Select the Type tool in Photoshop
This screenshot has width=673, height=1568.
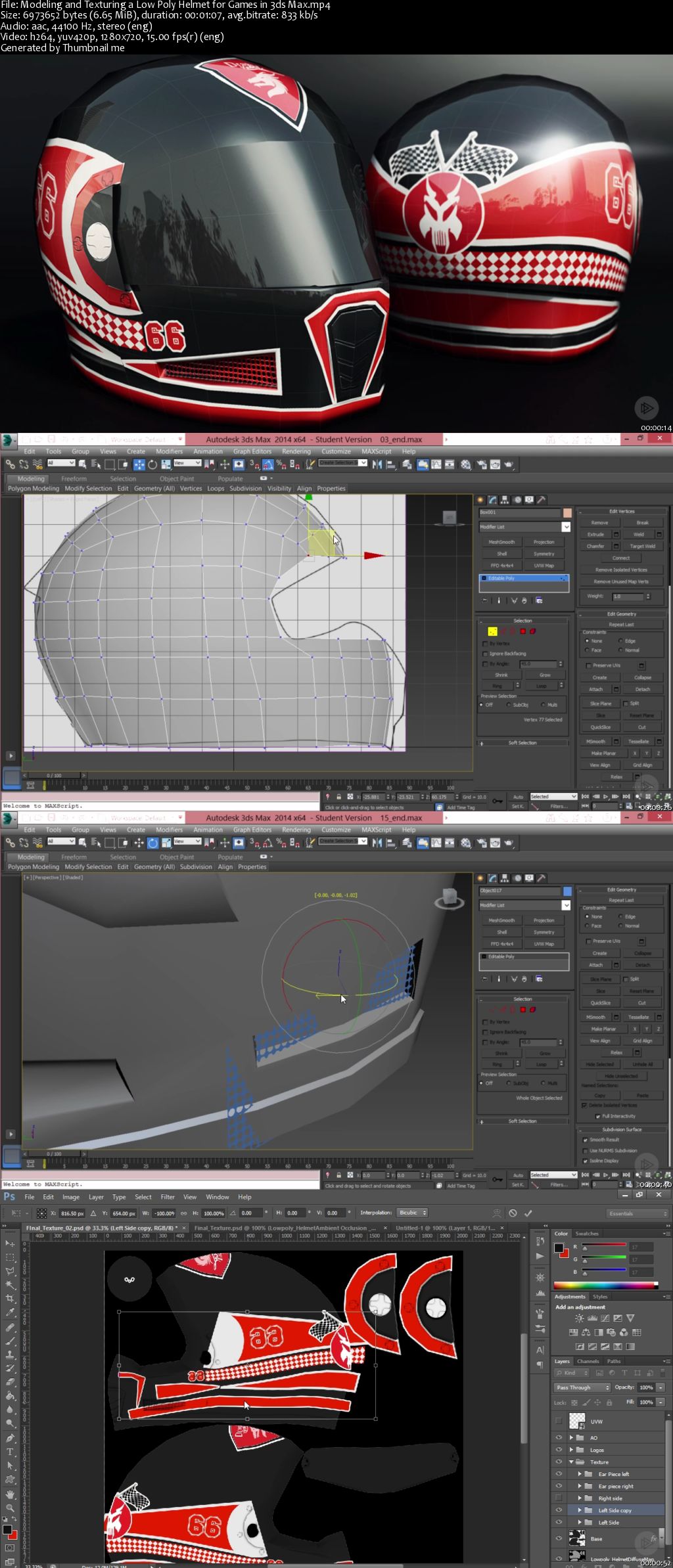click(x=10, y=1452)
